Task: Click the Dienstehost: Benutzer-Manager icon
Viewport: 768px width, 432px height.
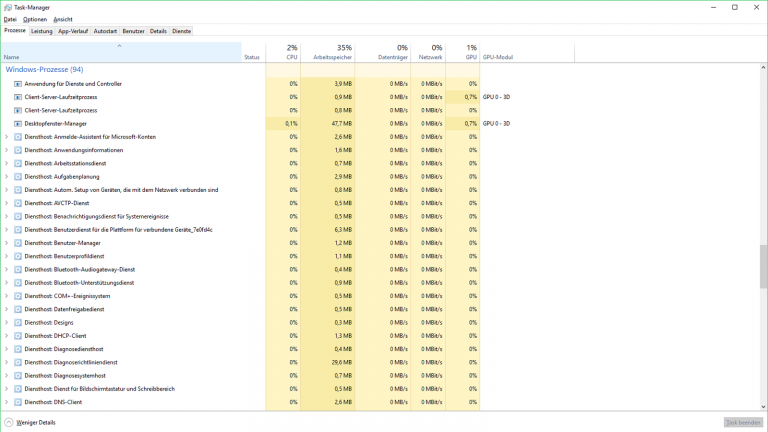Action: (18, 243)
